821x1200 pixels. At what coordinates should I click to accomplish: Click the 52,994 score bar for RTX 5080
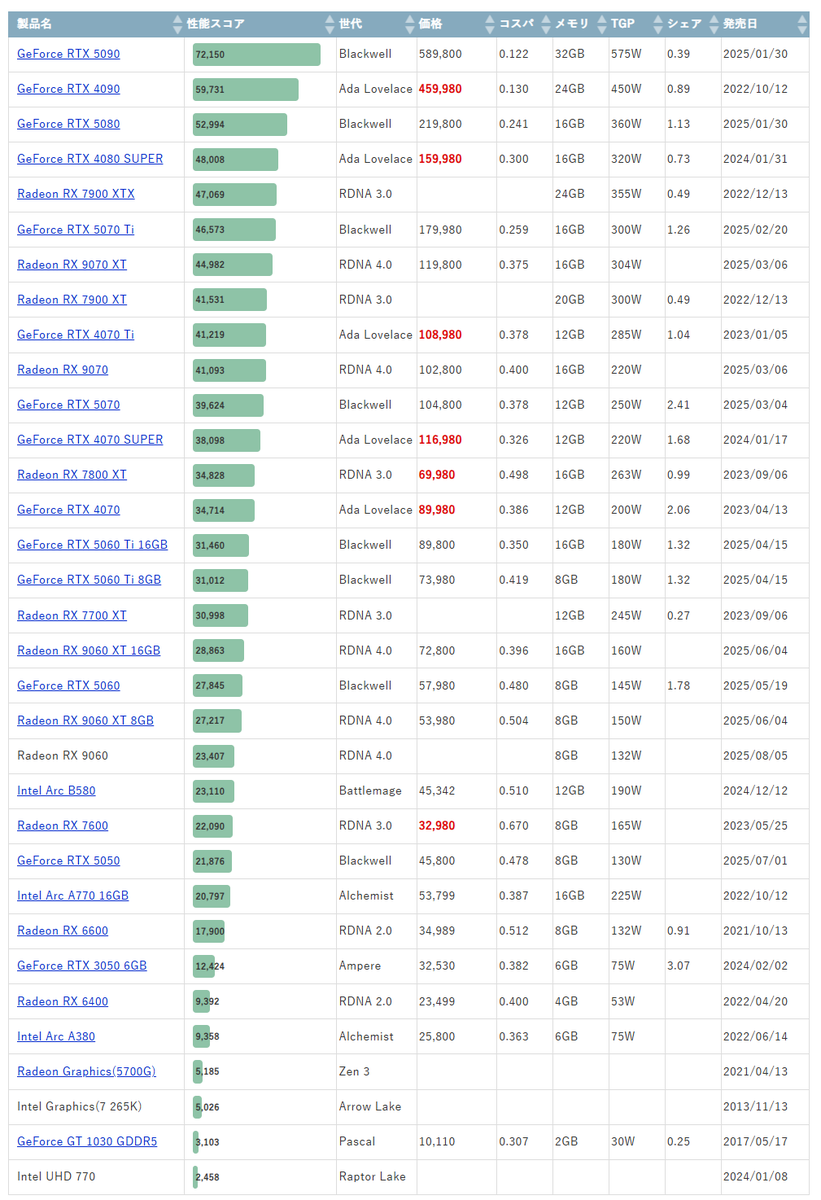[x=240, y=124]
